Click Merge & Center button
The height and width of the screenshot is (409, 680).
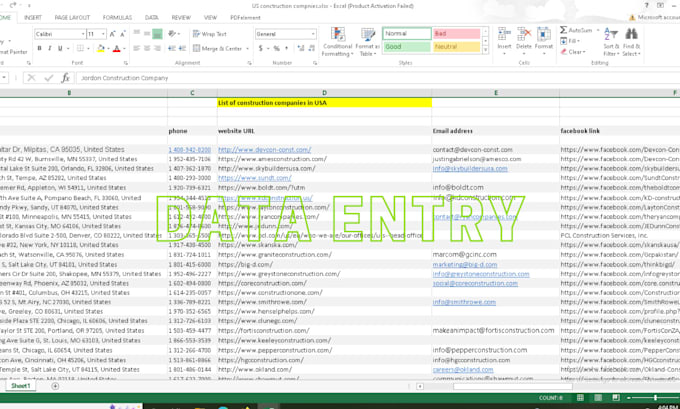pos(217,49)
